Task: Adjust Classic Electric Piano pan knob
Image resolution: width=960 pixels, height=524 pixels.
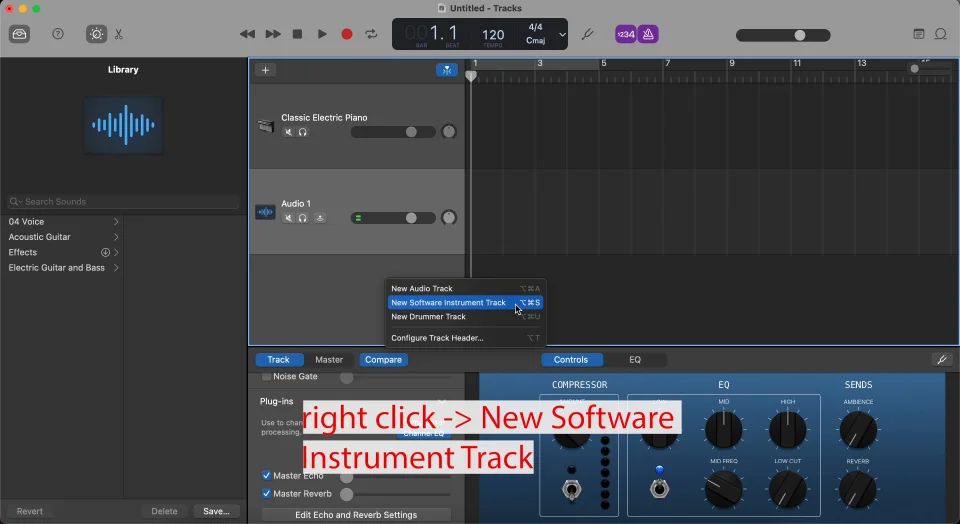Action: 449,132
